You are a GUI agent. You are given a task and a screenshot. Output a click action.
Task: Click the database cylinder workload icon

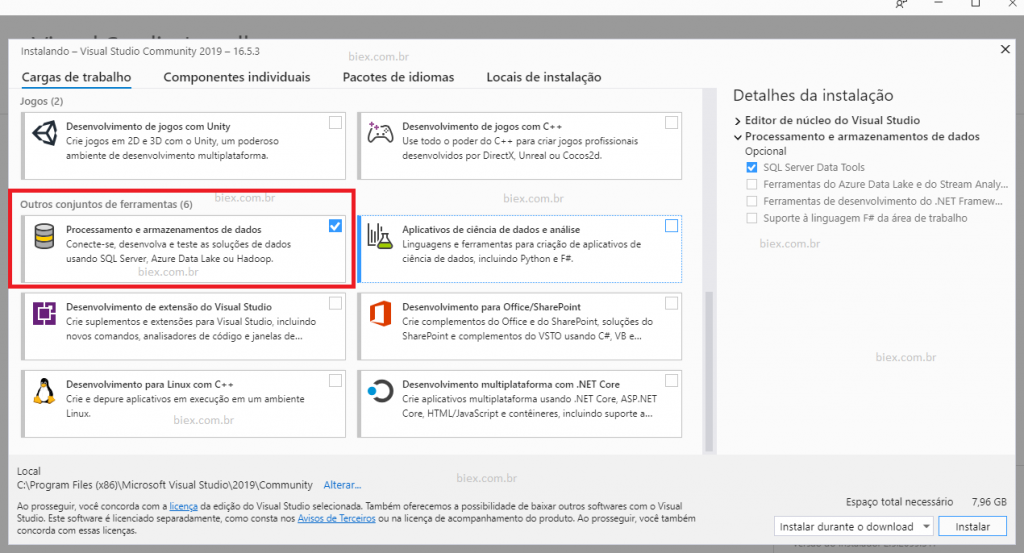[x=44, y=236]
